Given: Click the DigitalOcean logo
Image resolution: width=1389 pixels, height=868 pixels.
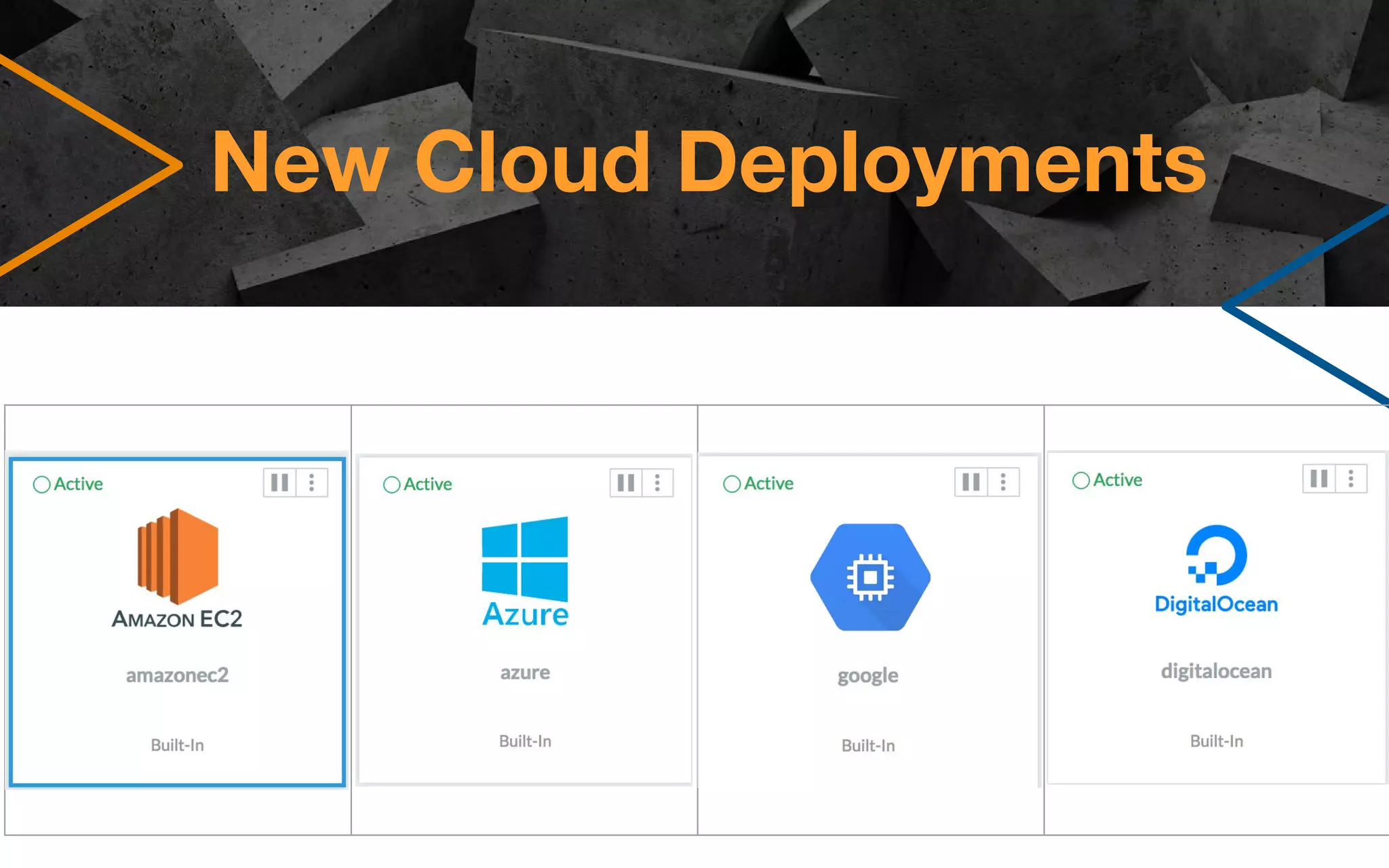Looking at the screenshot, I should coord(1216,570).
